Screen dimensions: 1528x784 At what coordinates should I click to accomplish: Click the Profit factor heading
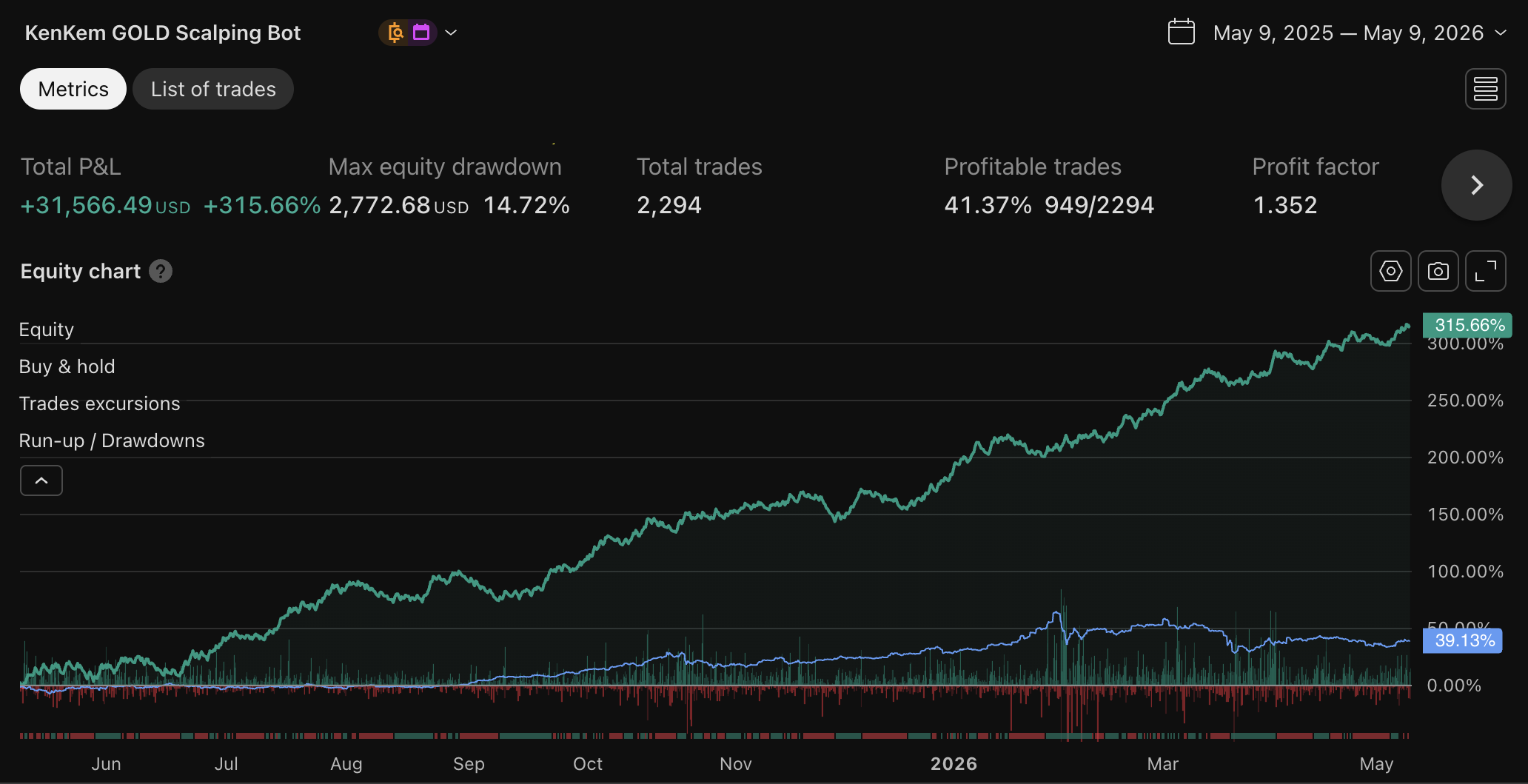(1316, 167)
